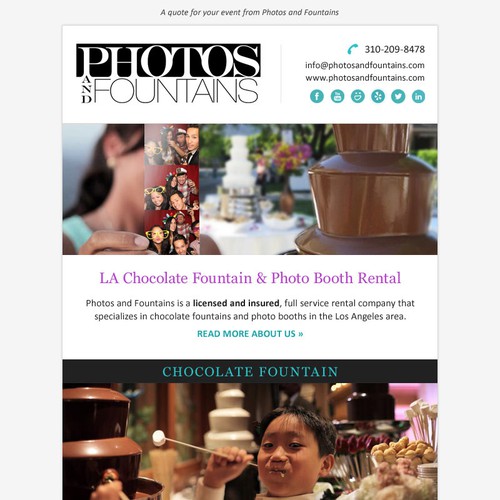Click the Photos and Fountains logo
This screenshot has height=500, width=500.
tap(169, 73)
